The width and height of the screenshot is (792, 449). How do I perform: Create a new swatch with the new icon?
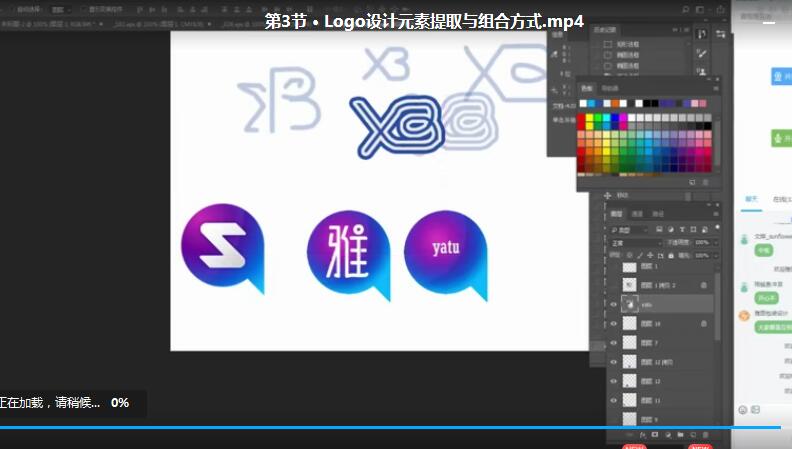click(692, 182)
